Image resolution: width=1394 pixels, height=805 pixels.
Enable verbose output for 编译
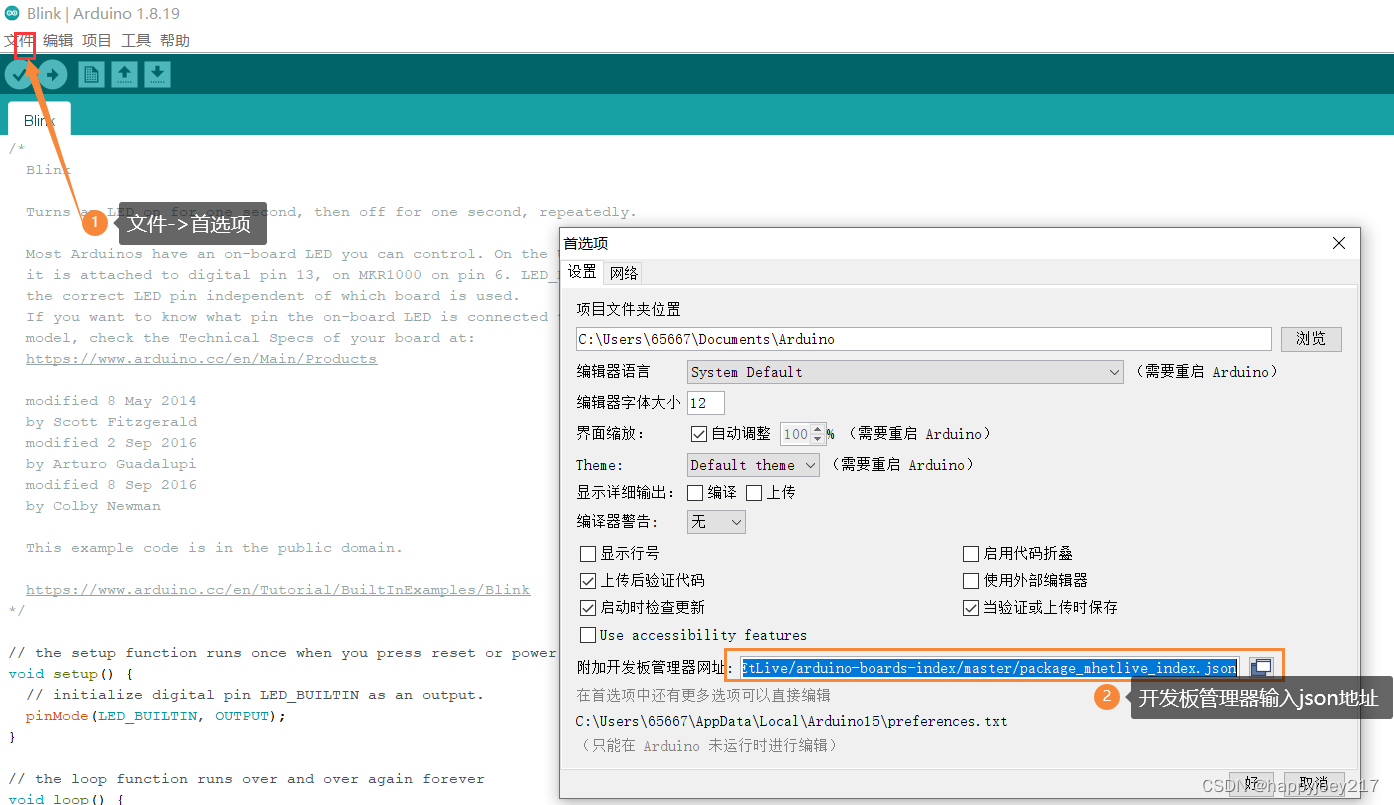click(695, 493)
